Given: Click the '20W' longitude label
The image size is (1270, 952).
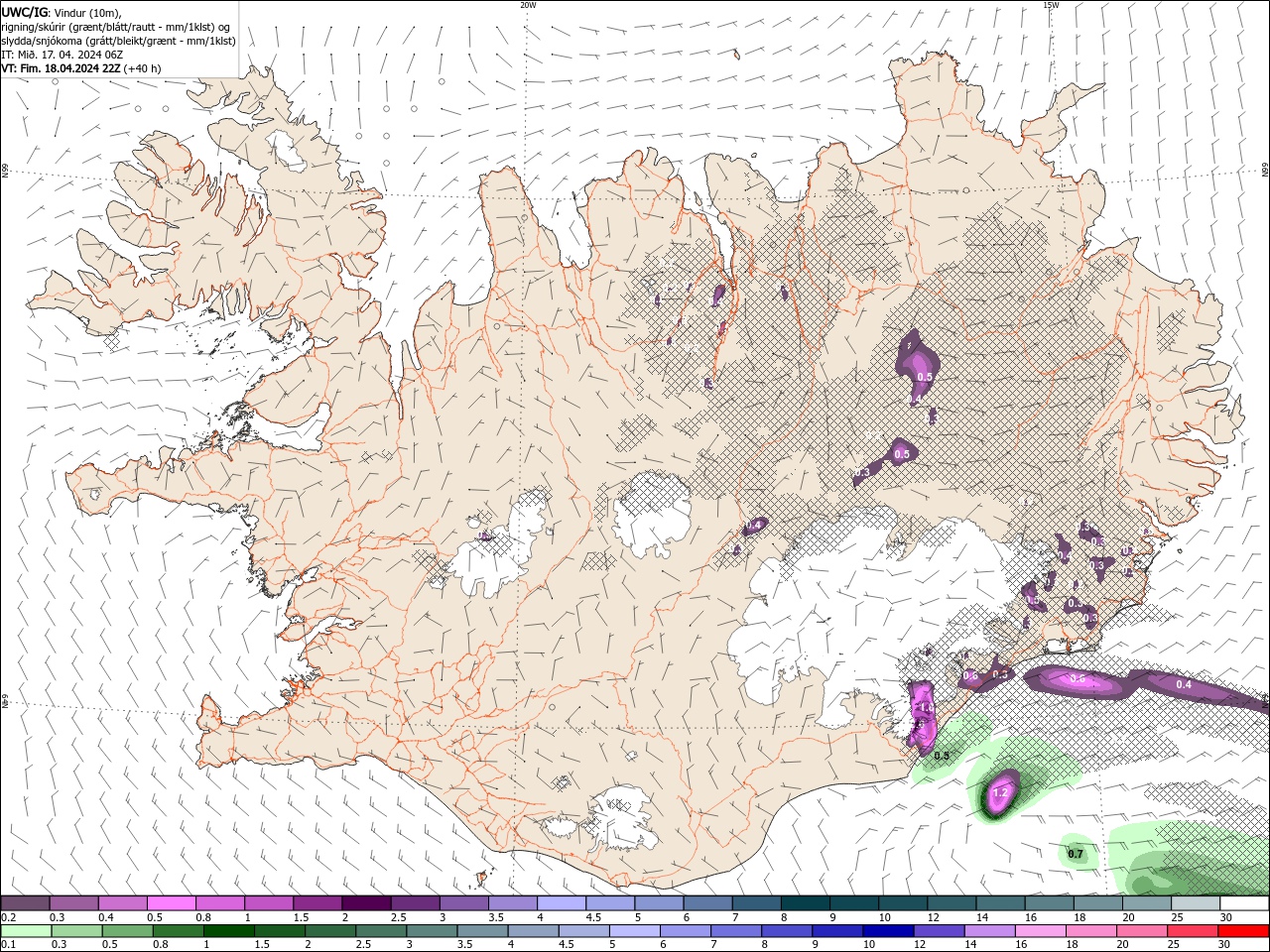Looking at the screenshot, I should (x=528, y=5).
